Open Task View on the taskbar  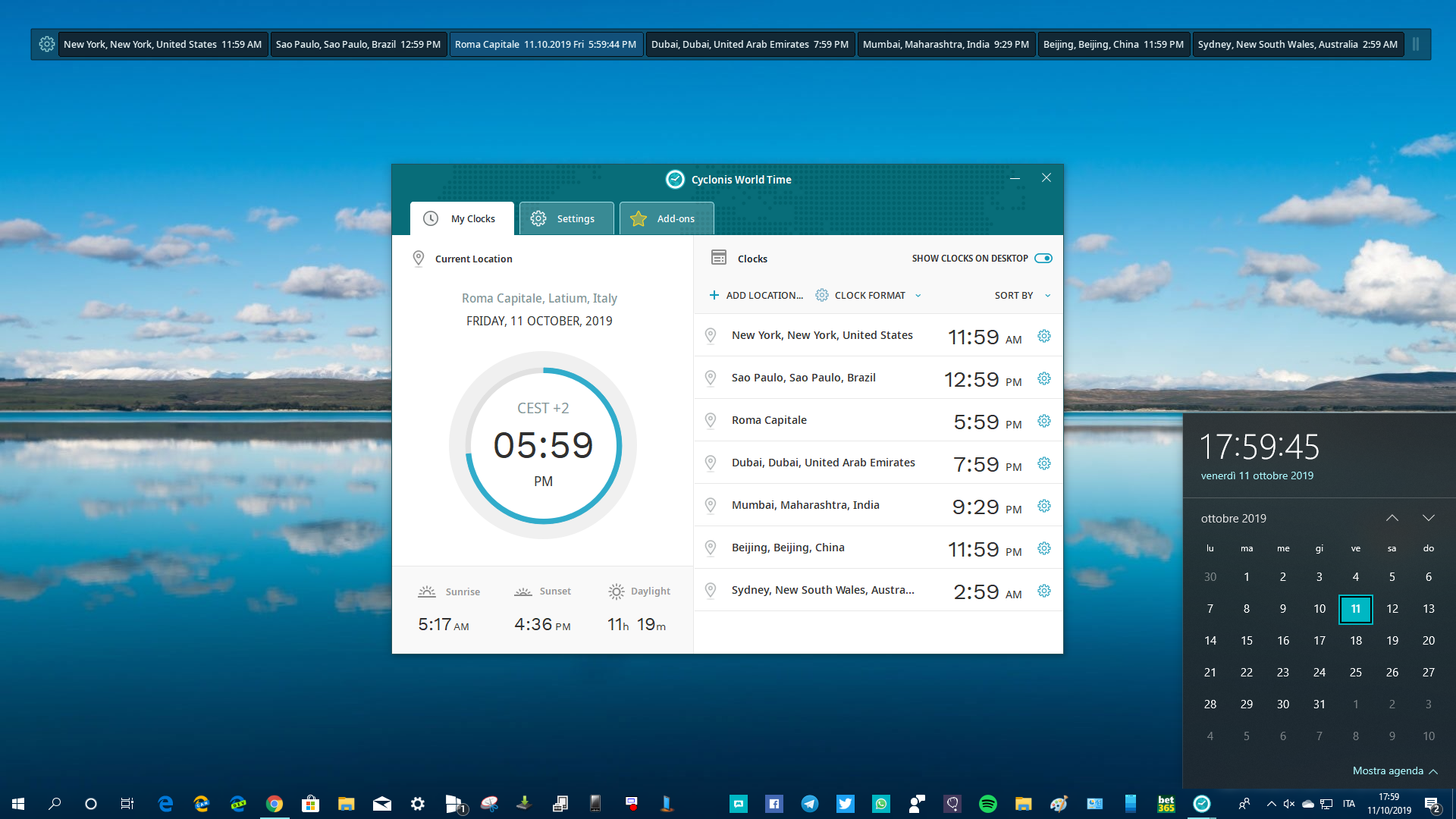(127, 804)
